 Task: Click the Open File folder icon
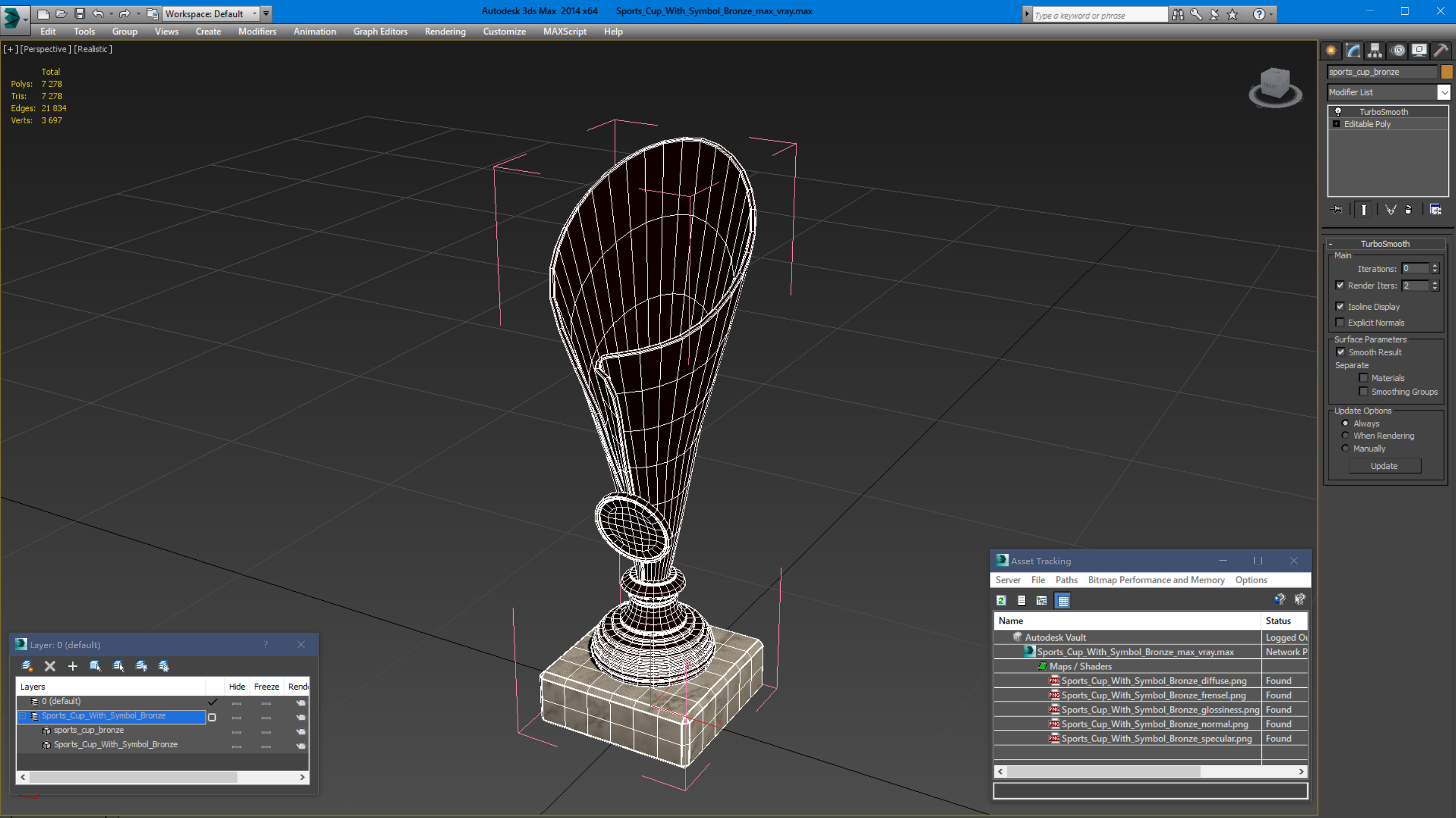61,14
